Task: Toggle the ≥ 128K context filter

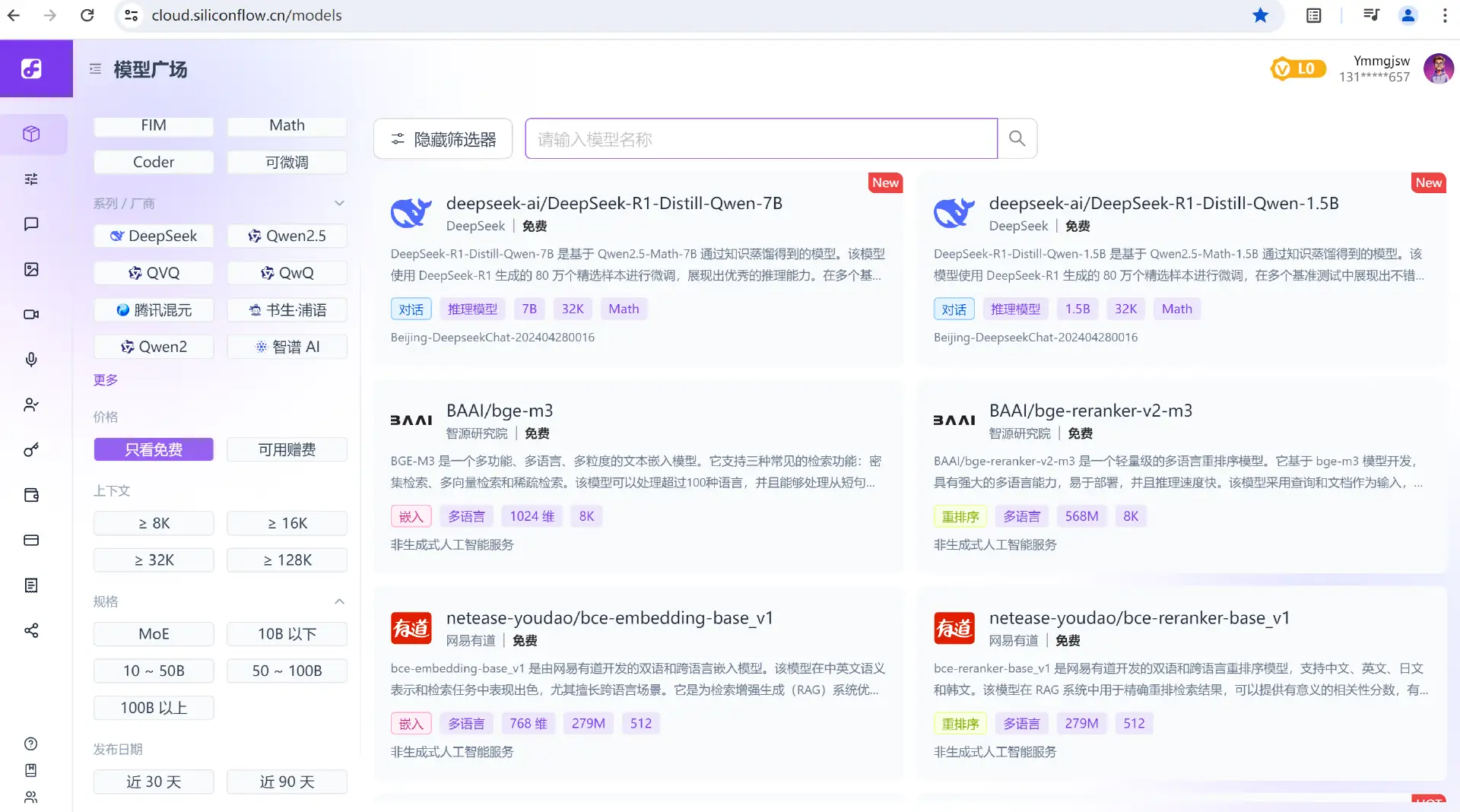Action: click(287, 560)
